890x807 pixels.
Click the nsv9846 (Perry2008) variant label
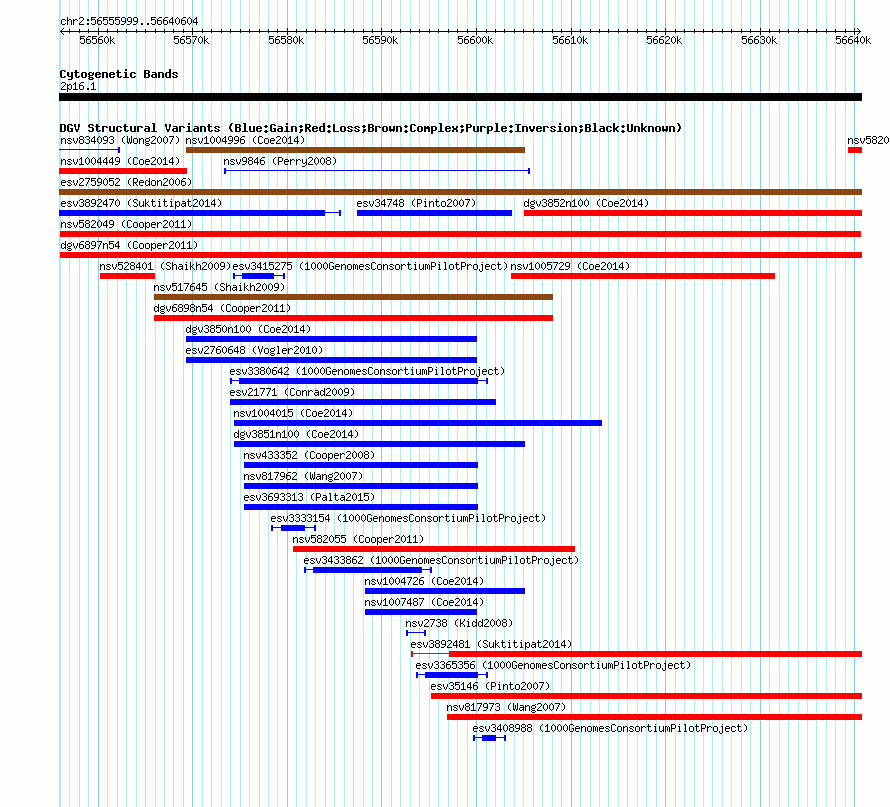click(x=280, y=161)
